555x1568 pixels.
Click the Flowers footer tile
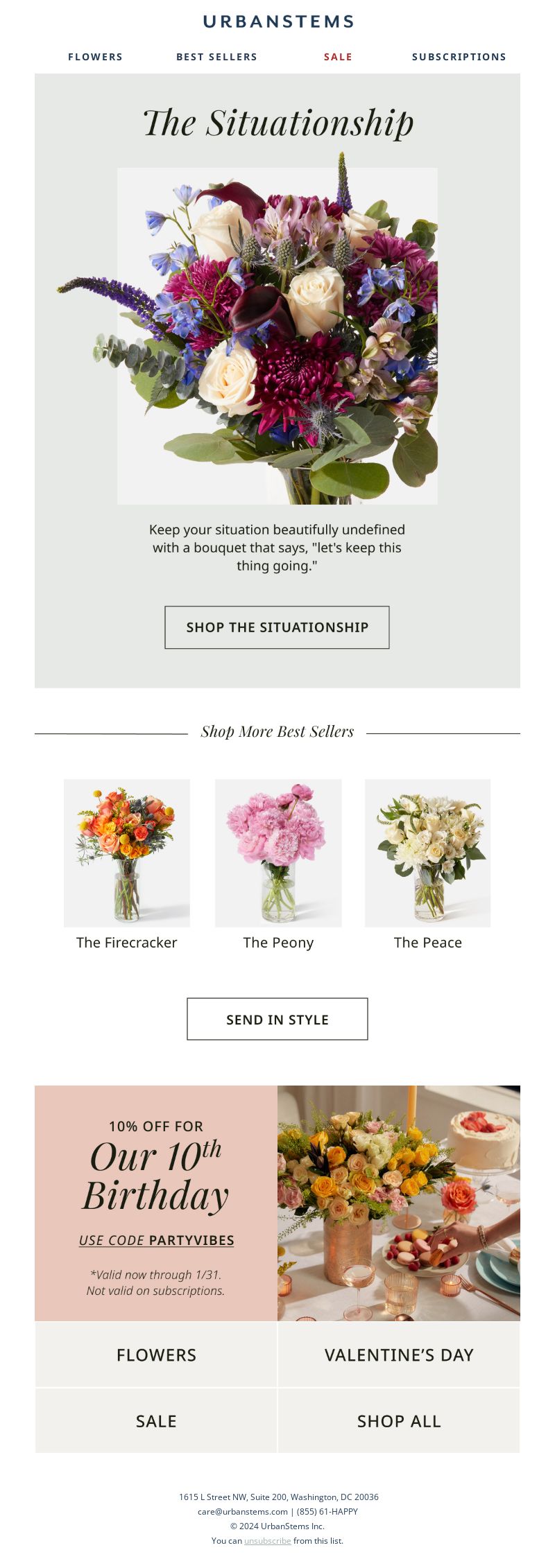[x=156, y=1354]
